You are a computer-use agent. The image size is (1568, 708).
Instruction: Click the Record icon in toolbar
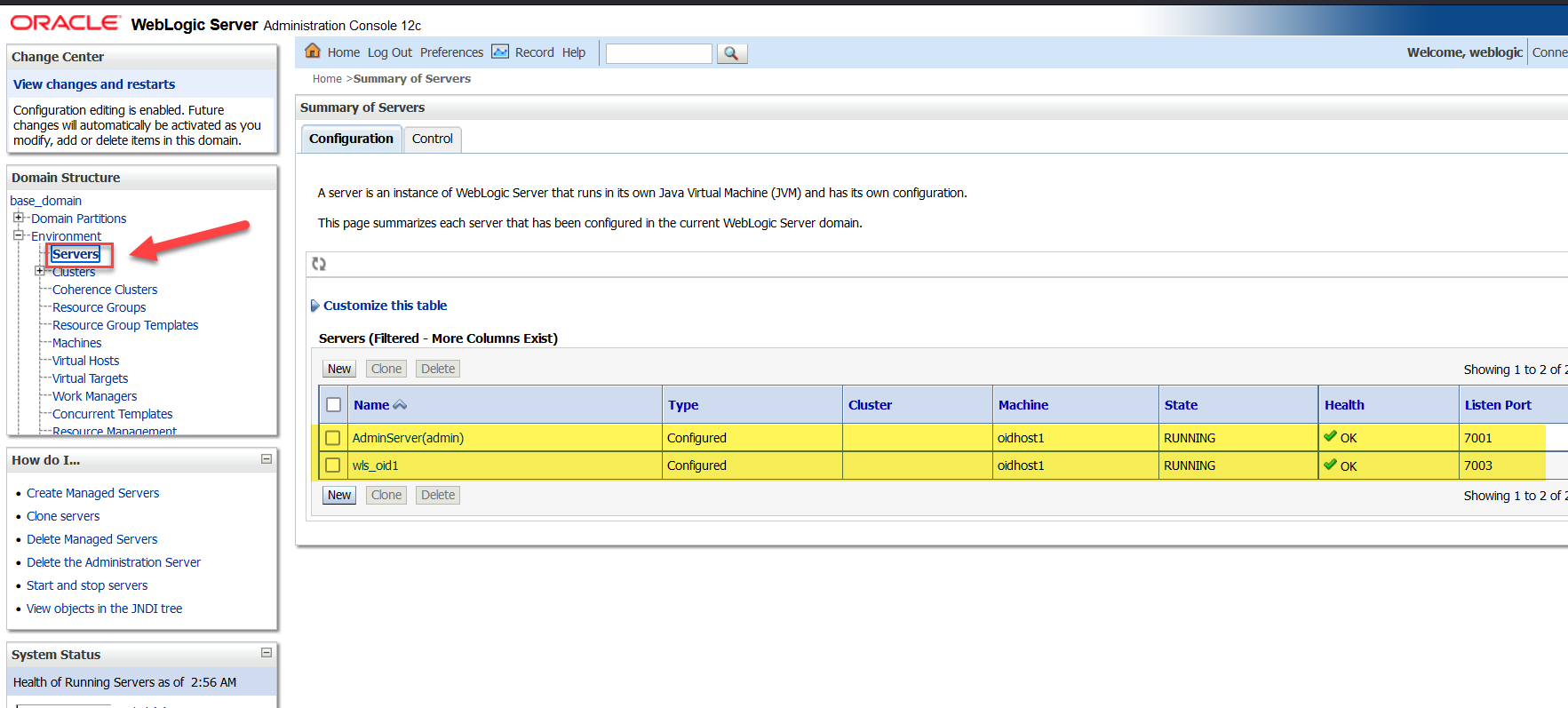[500, 52]
